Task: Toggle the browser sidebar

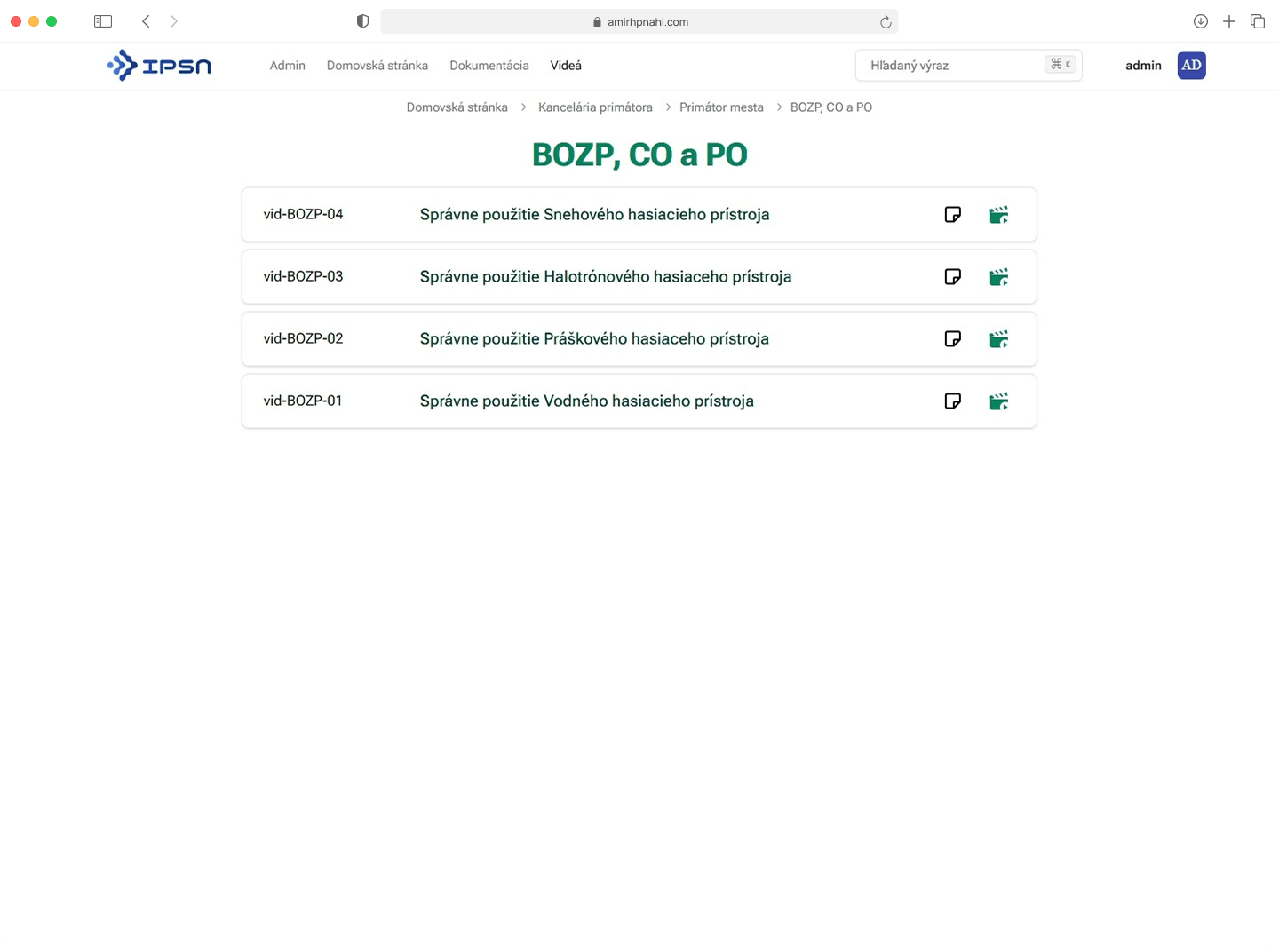Action: click(x=103, y=20)
